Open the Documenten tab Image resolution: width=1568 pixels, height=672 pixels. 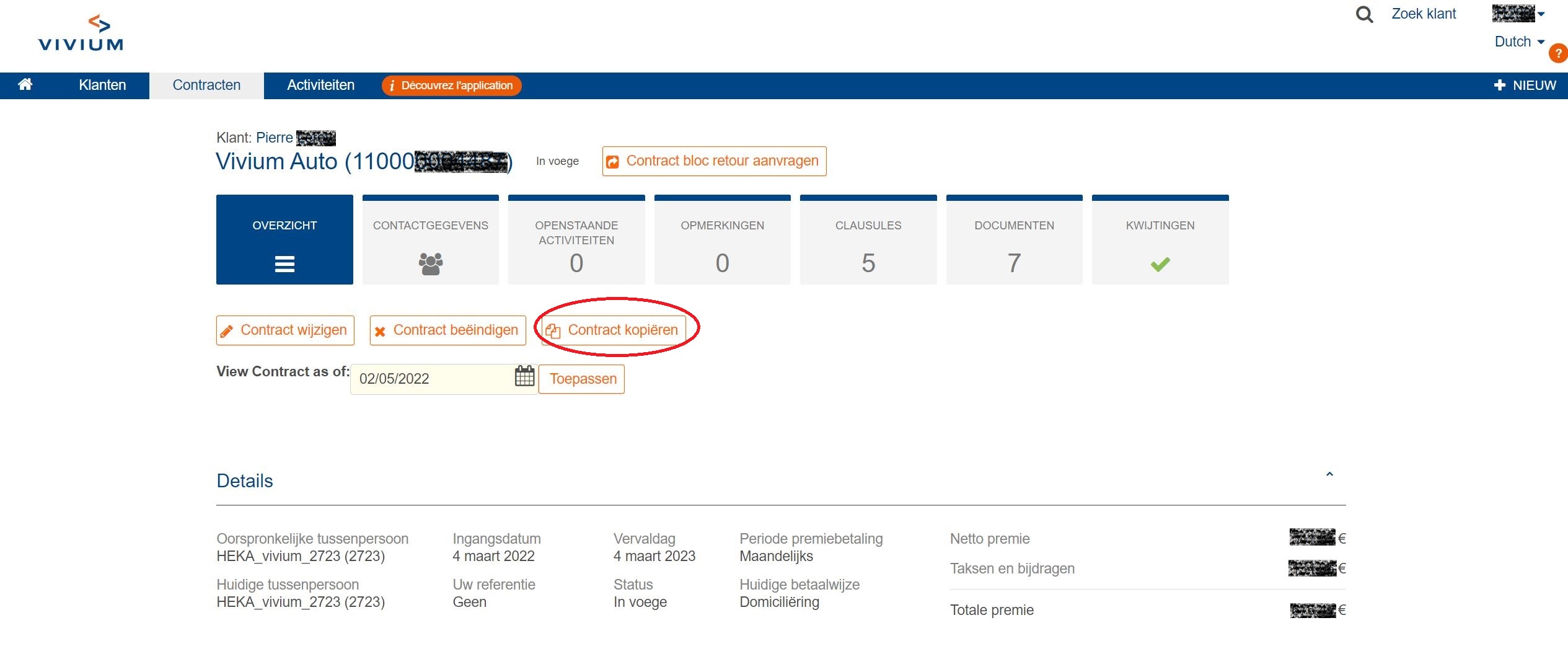click(1015, 239)
